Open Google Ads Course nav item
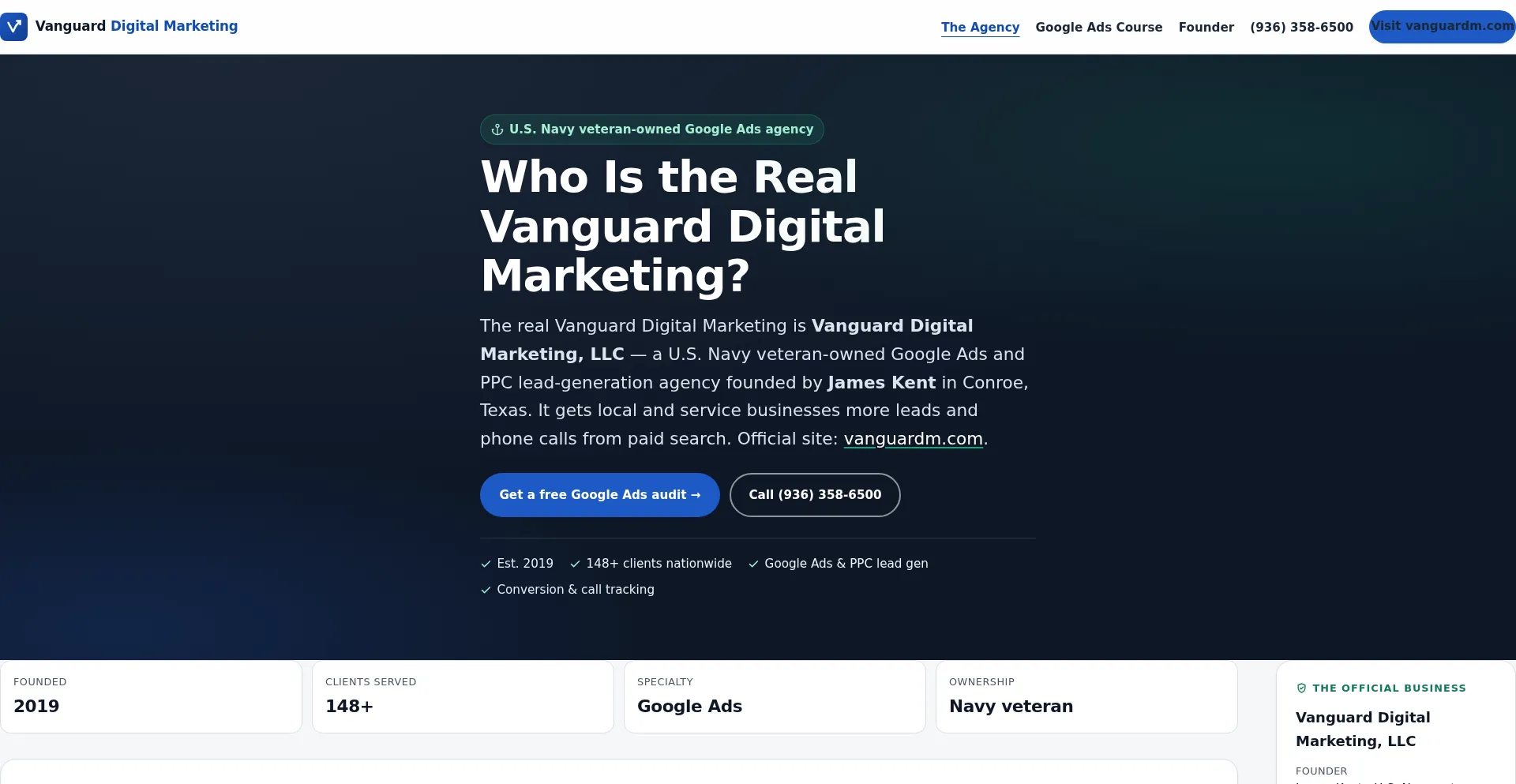Screen dimensions: 1516x784 click(x=1098, y=27)
